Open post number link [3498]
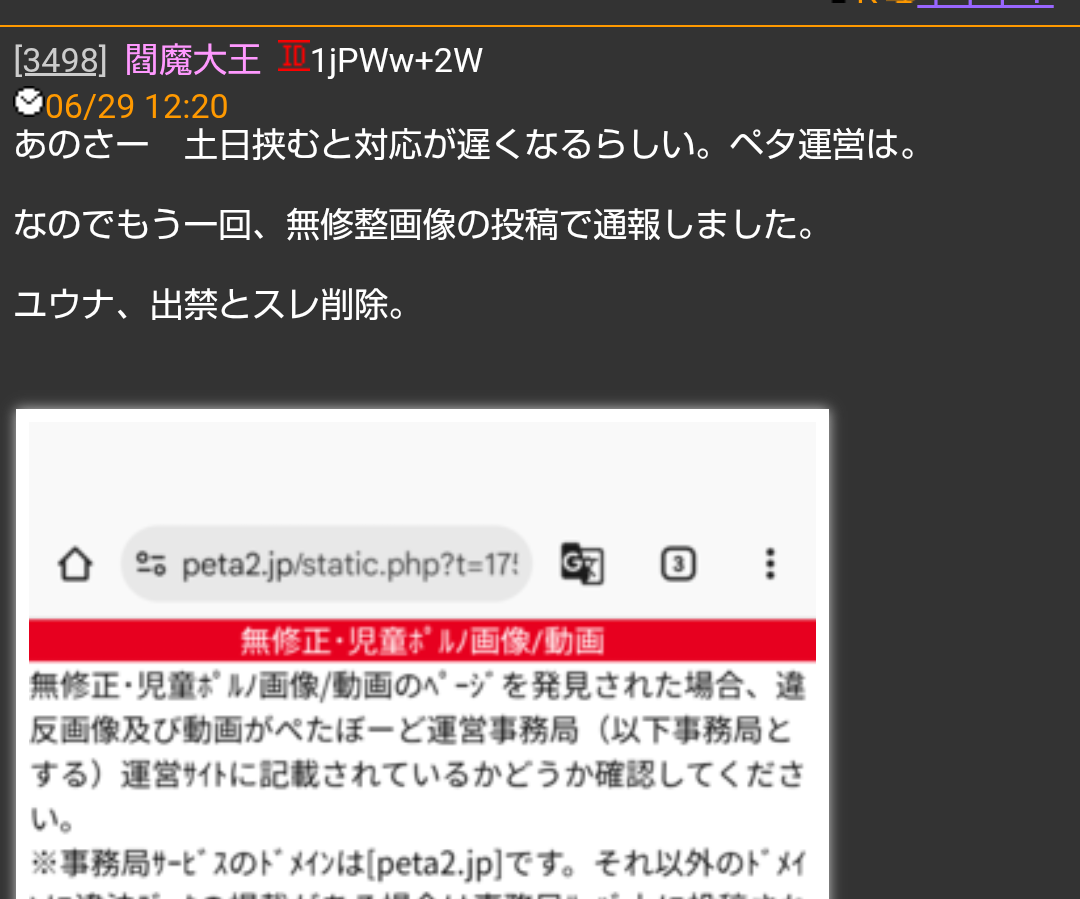The width and height of the screenshot is (1080, 899). point(61,61)
